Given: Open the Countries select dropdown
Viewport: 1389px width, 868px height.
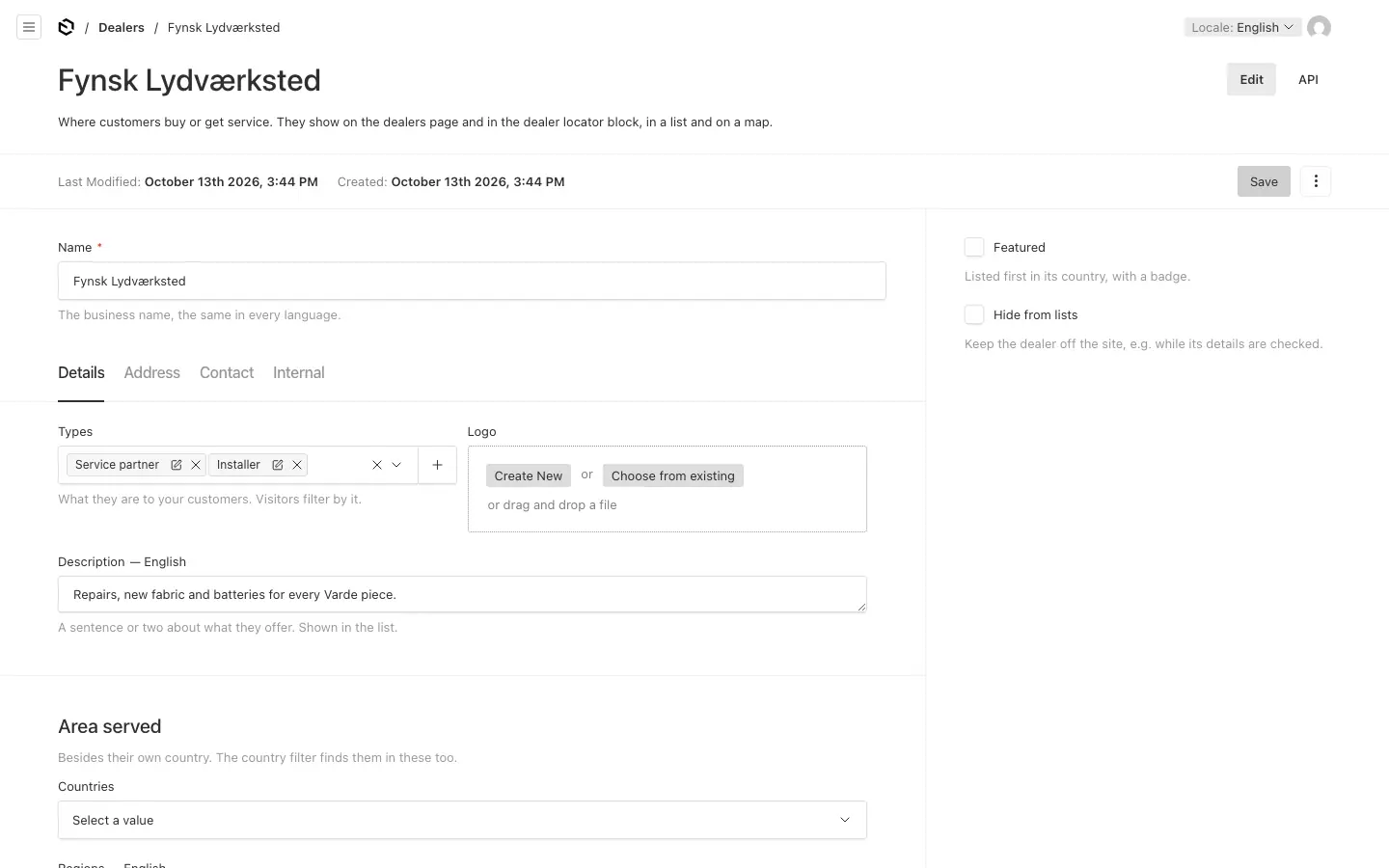Looking at the screenshot, I should [x=462, y=820].
